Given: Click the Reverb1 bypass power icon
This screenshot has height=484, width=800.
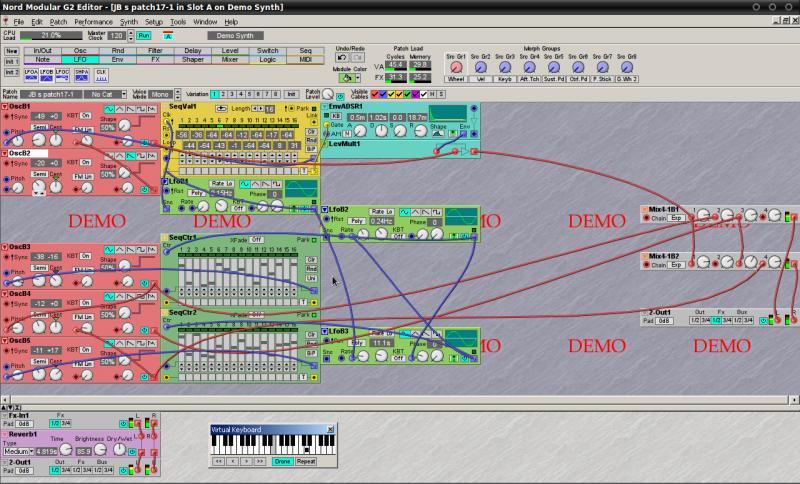Looking at the screenshot, I should coord(132,452).
